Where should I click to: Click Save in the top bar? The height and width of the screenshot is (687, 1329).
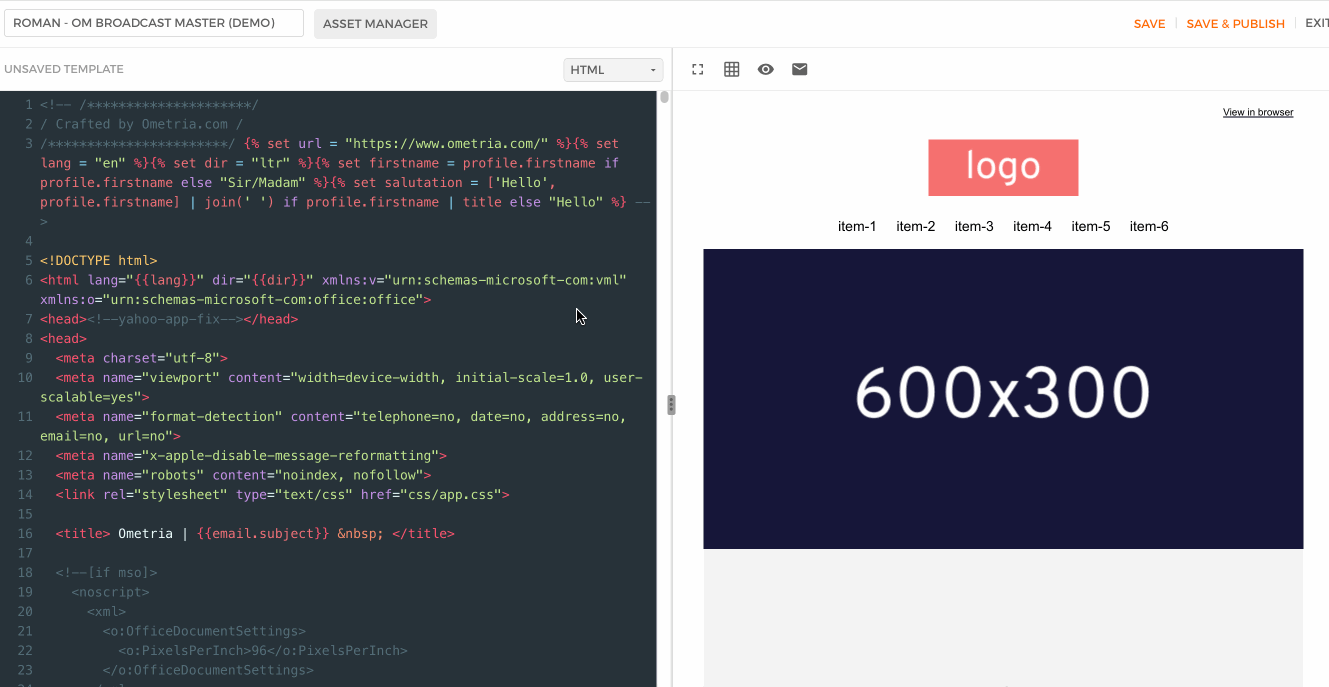1149,24
